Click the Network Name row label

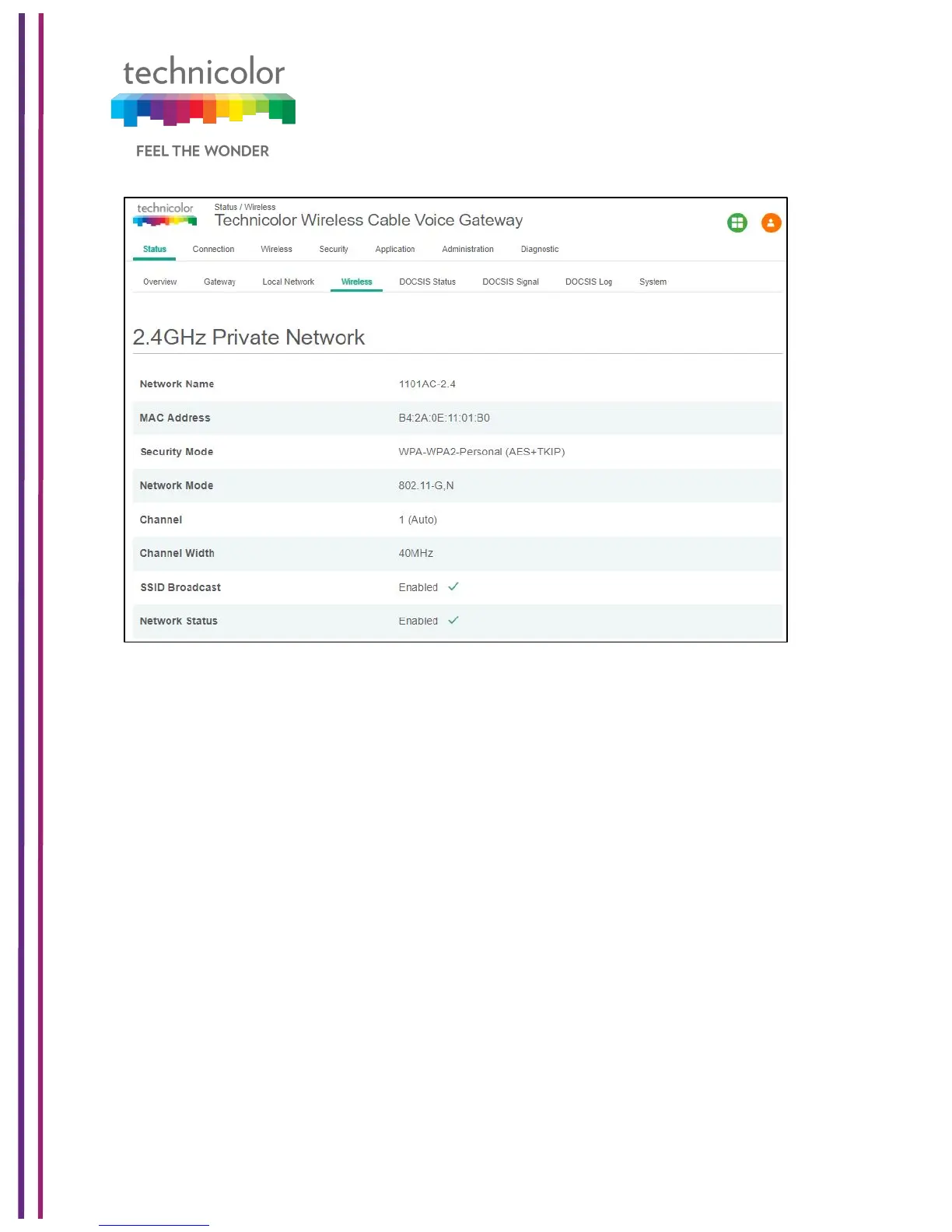pos(177,383)
